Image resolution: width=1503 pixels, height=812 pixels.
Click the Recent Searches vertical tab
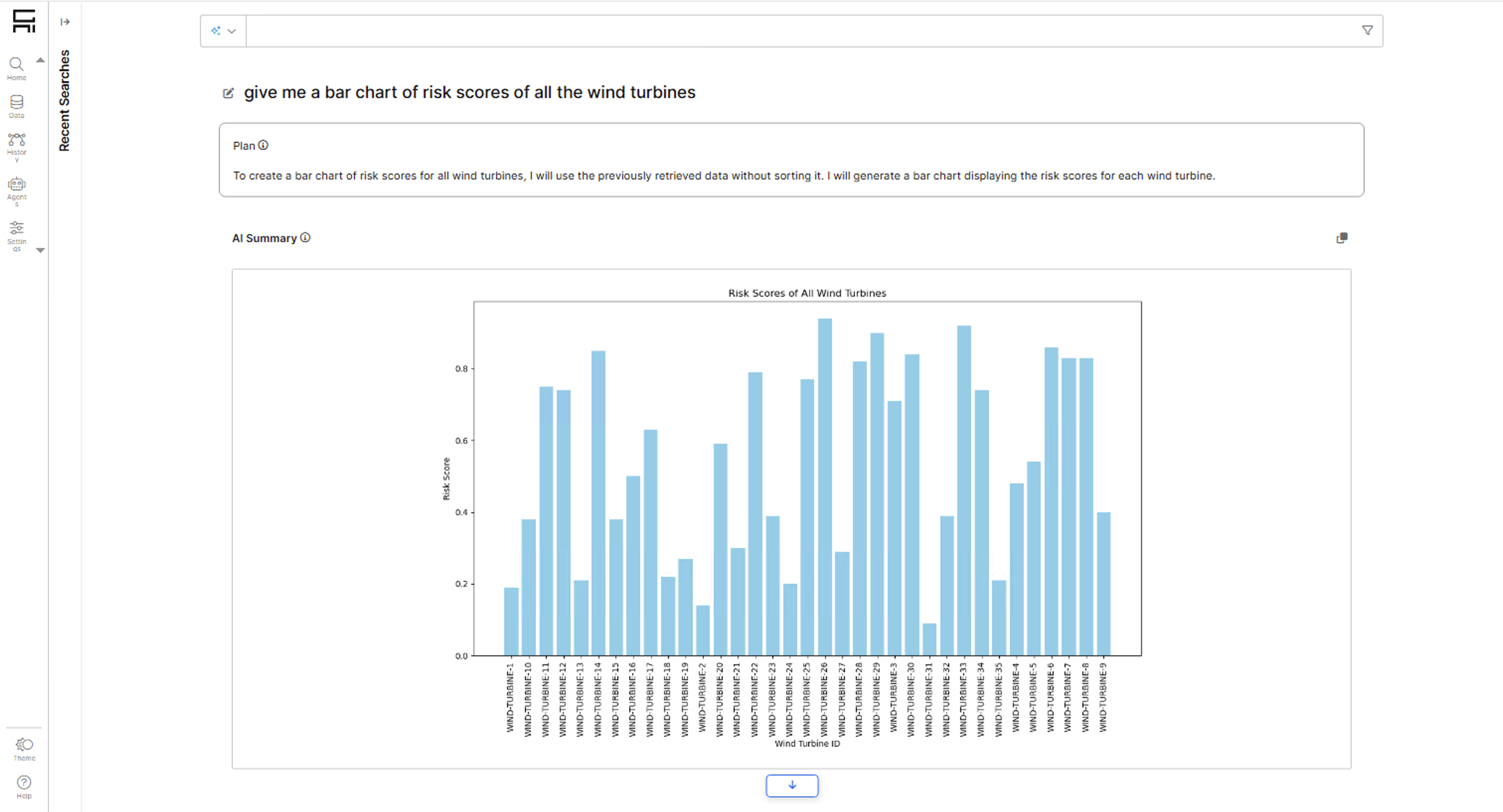(x=64, y=100)
